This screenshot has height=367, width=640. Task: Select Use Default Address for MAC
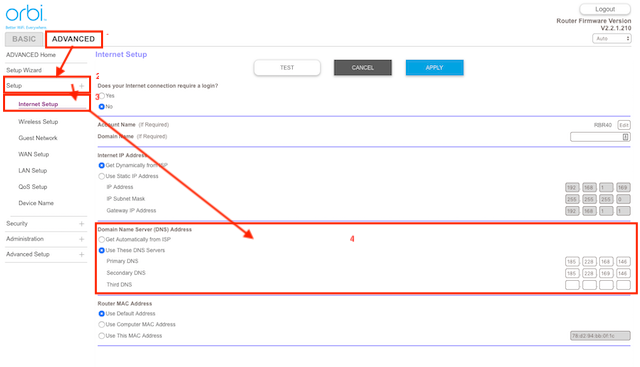102,314
